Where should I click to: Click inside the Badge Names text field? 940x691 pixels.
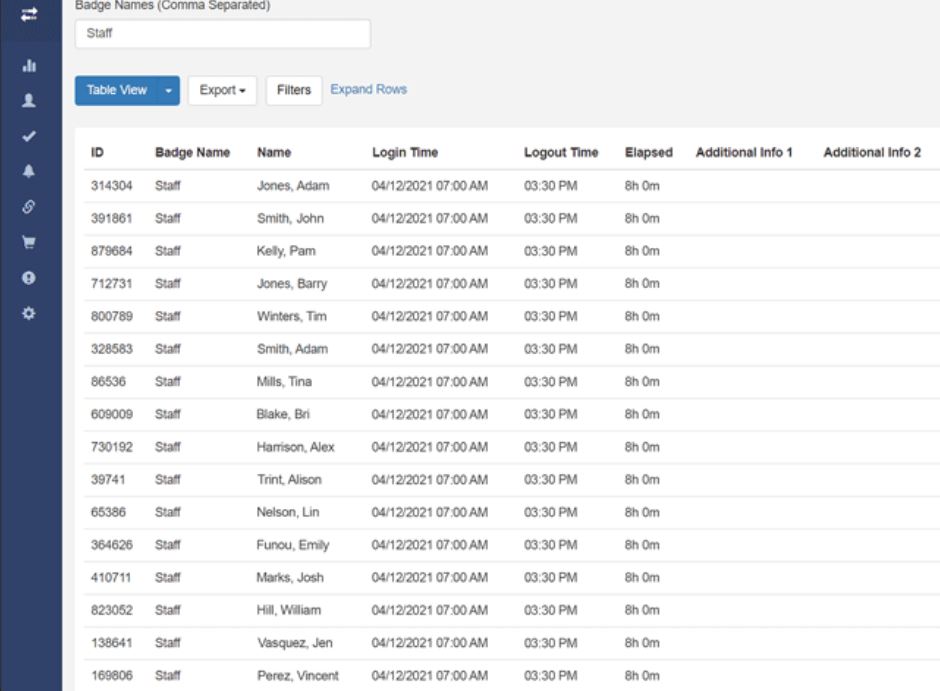[x=222, y=32]
